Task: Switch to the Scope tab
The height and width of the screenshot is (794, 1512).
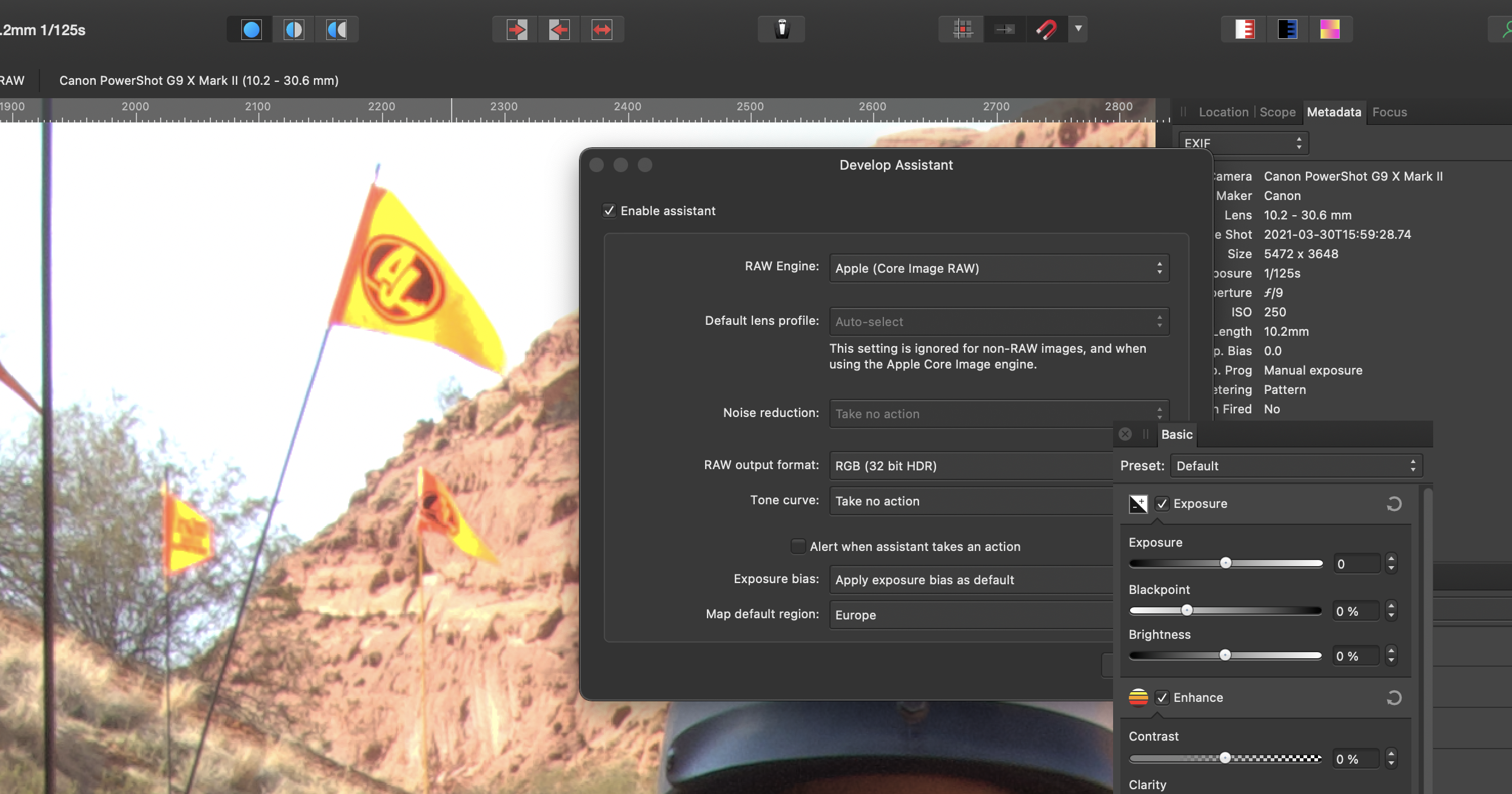Action: pos(1277,112)
